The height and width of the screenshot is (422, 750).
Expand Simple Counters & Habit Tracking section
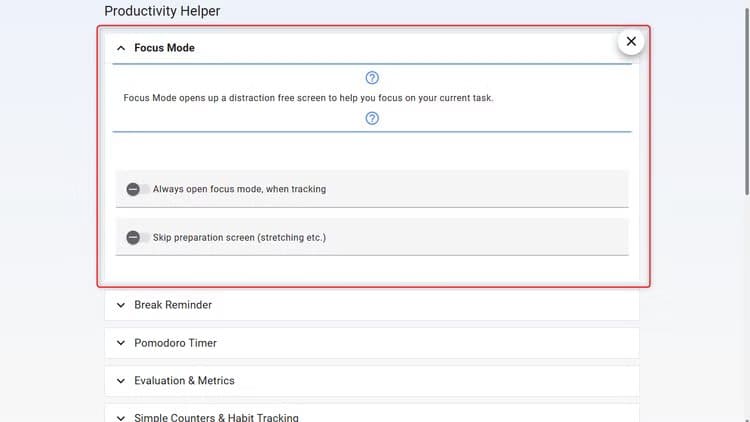tap(372, 414)
